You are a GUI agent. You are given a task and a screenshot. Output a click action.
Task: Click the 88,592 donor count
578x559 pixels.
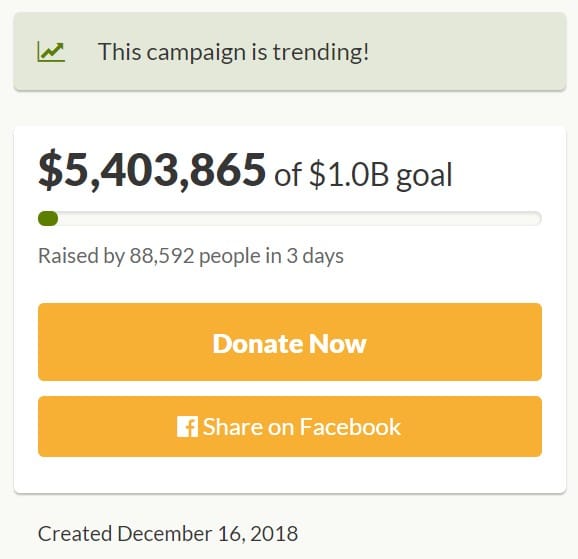tap(162, 256)
